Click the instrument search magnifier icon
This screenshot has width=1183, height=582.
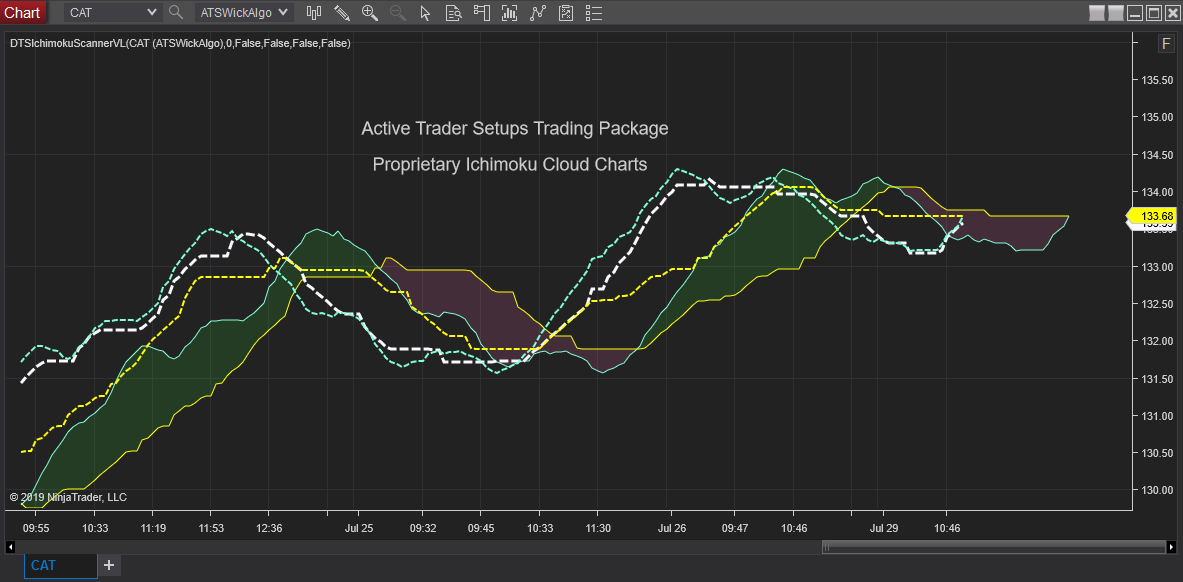[x=176, y=12]
